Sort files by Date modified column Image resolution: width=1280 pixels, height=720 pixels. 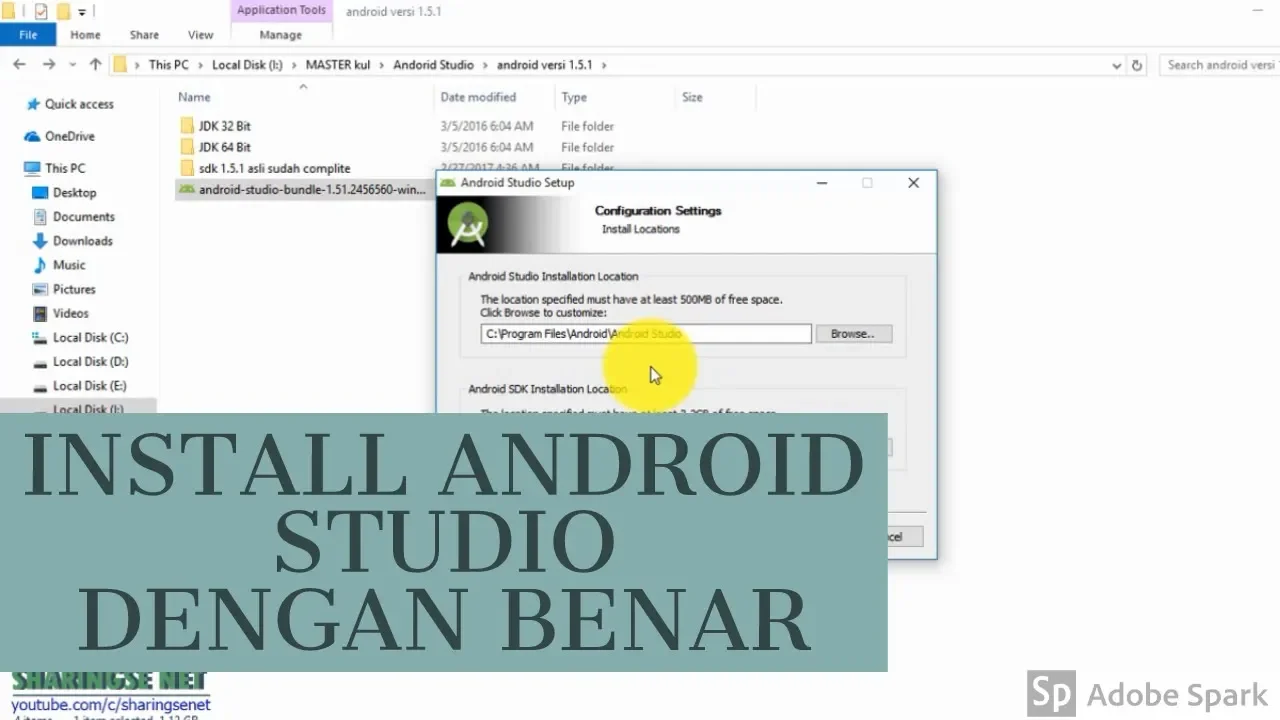[x=478, y=97]
